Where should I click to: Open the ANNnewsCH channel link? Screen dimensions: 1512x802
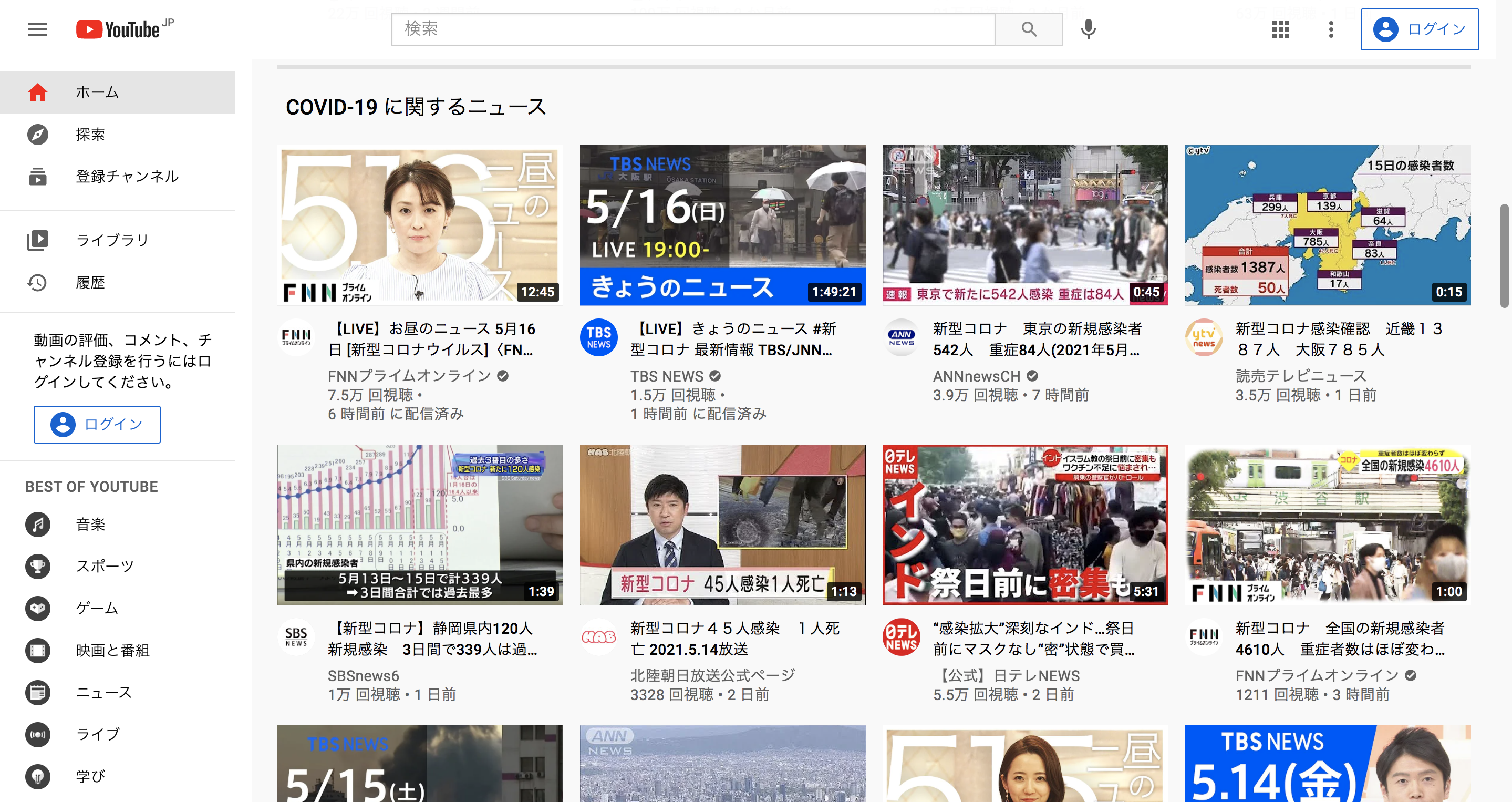point(977,376)
